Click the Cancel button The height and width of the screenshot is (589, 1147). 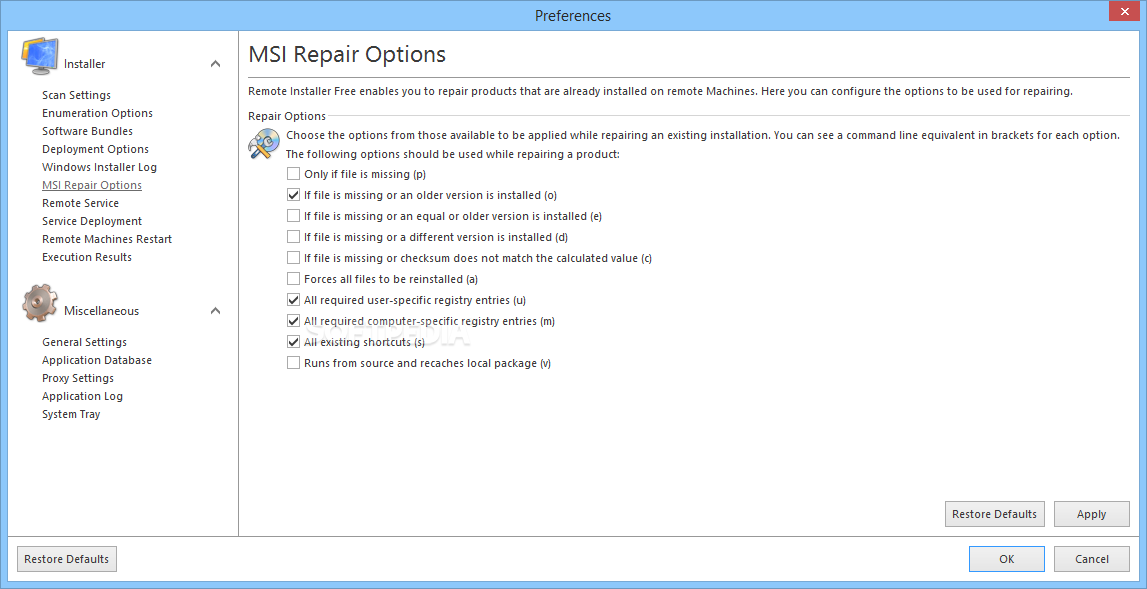1091,559
